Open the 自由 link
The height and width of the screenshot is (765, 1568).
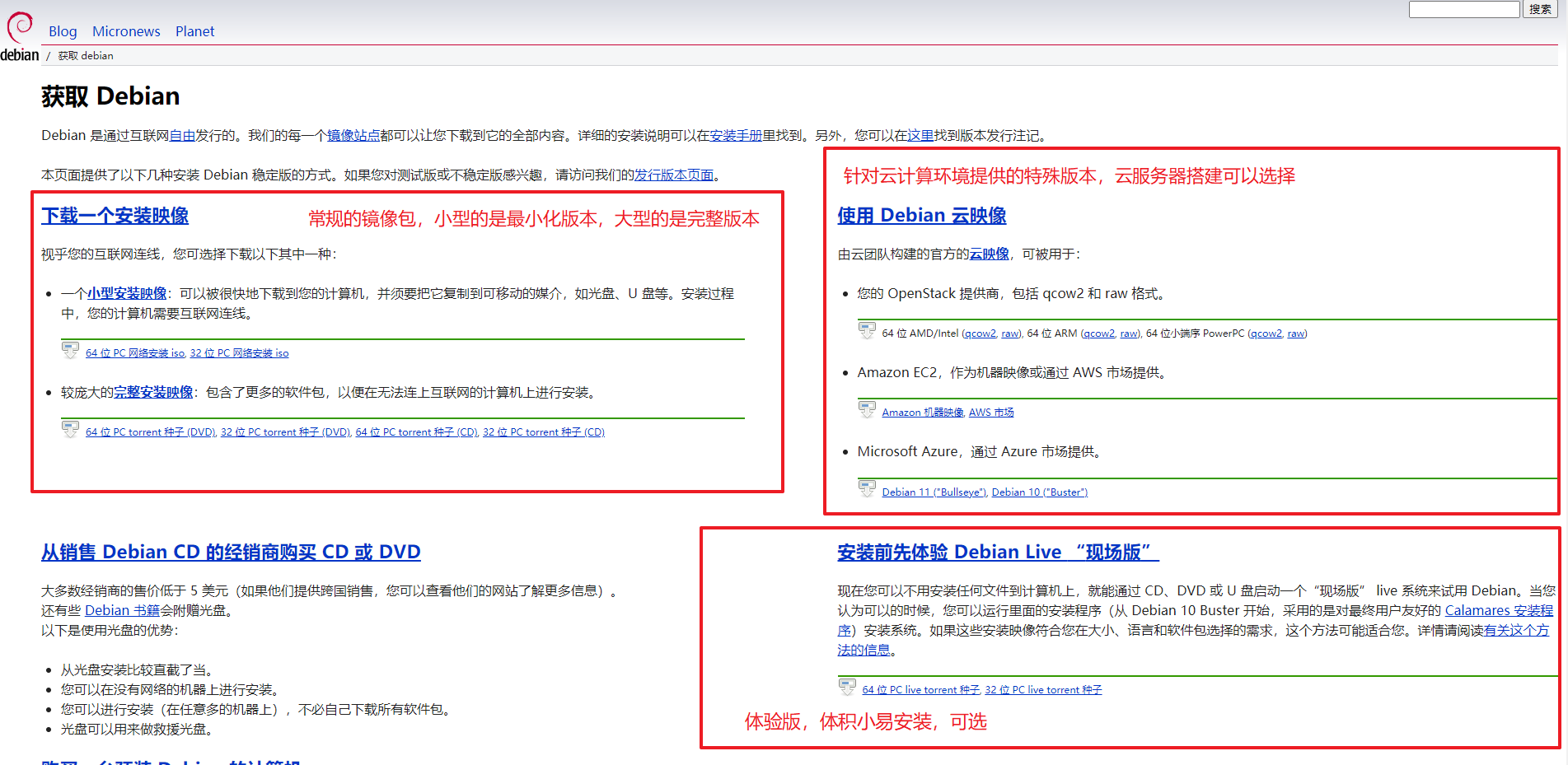(x=182, y=136)
